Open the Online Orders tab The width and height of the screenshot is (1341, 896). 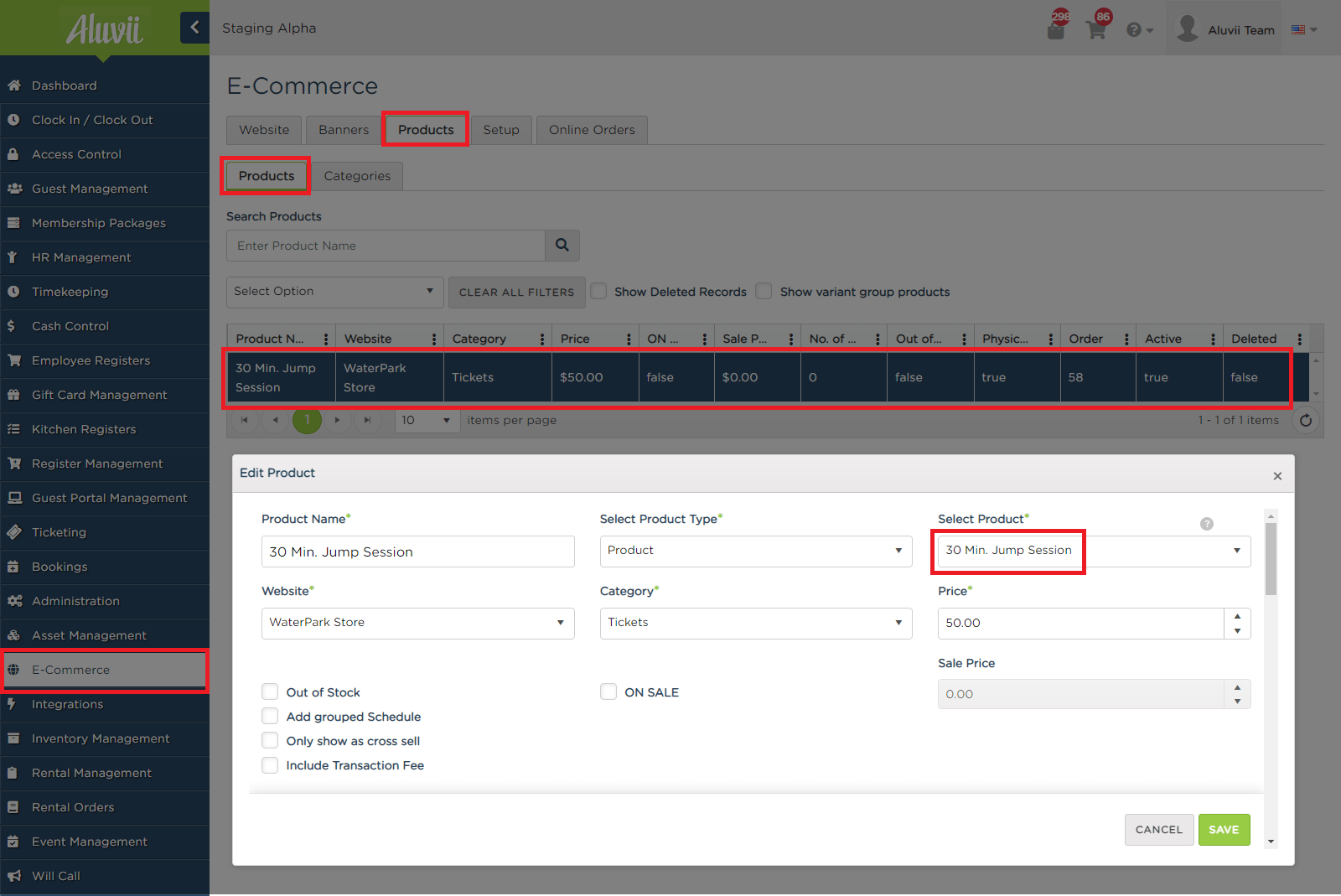coord(591,129)
